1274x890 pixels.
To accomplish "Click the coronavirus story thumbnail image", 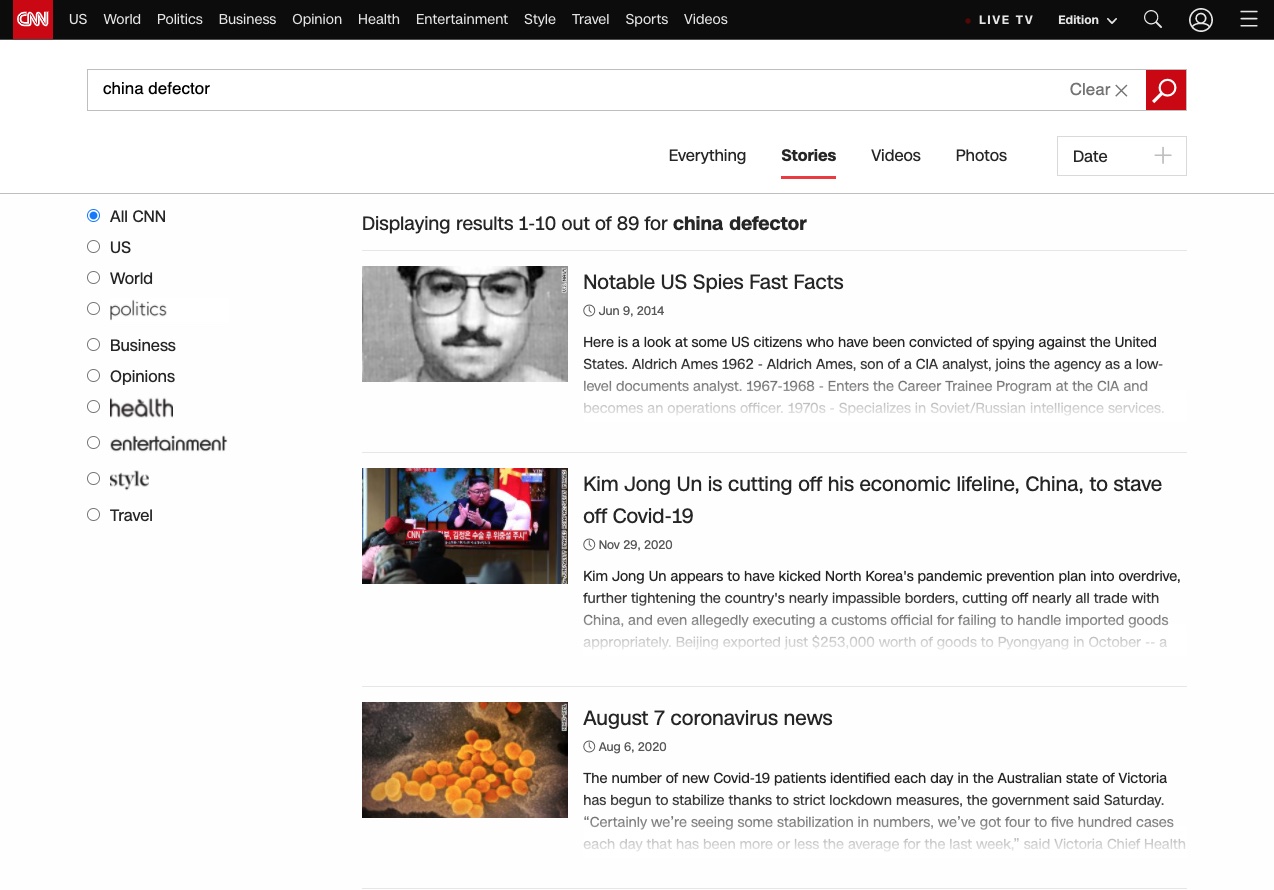I will click(x=464, y=760).
